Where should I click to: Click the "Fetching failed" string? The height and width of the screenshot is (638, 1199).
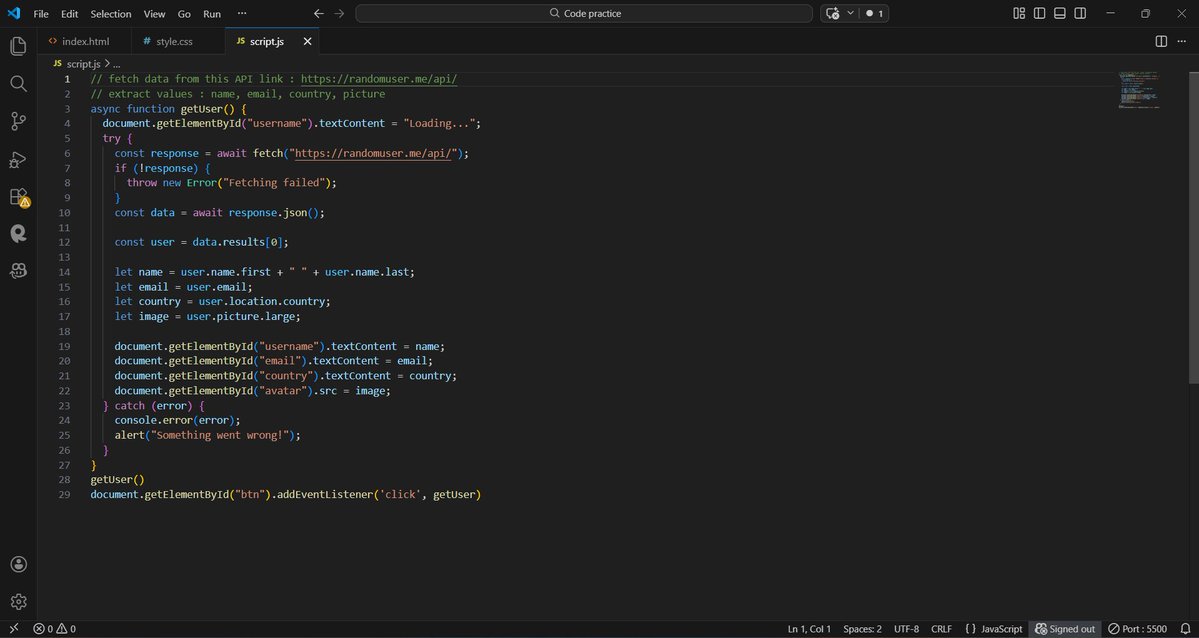[274, 183]
